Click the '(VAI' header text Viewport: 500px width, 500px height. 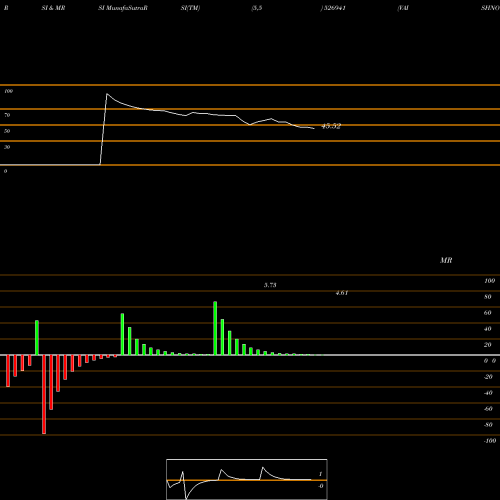coord(403,8)
